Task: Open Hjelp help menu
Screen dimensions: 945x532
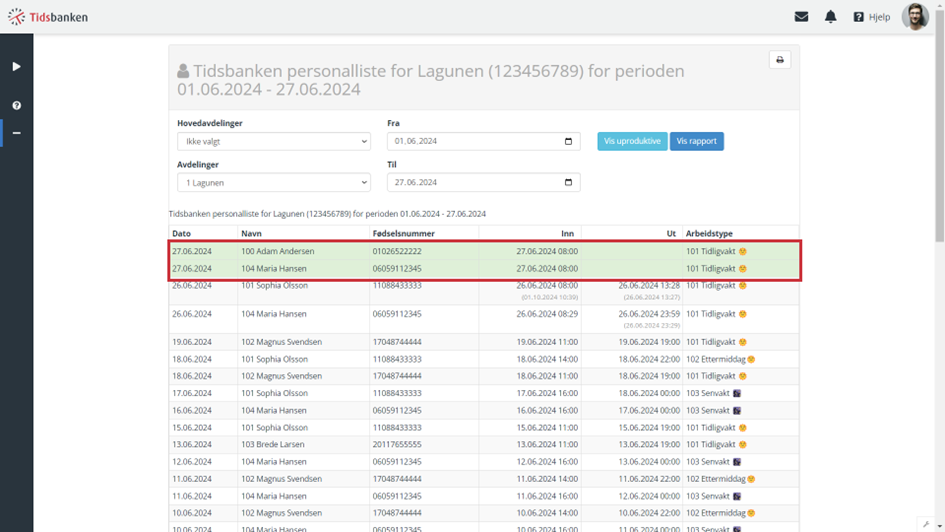Action: tap(871, 17)
